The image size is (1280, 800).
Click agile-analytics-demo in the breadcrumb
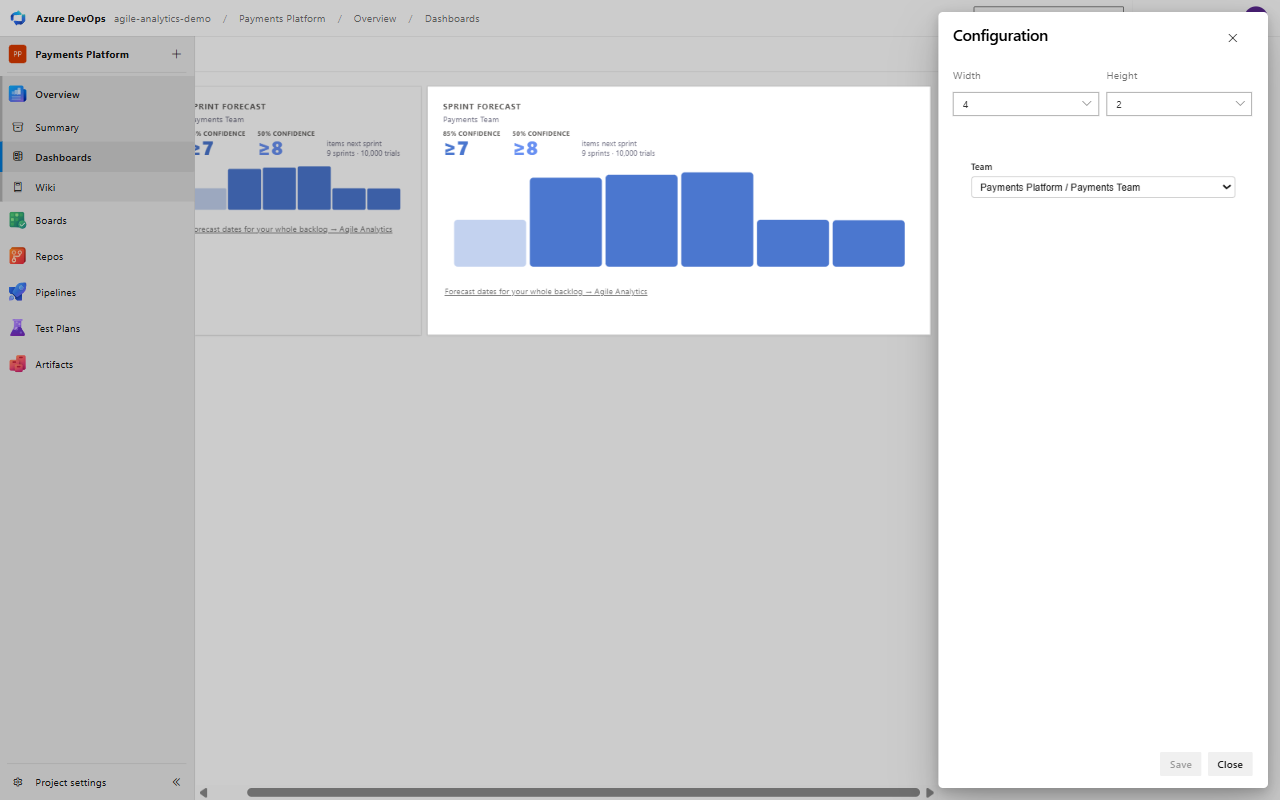[162, 18]
